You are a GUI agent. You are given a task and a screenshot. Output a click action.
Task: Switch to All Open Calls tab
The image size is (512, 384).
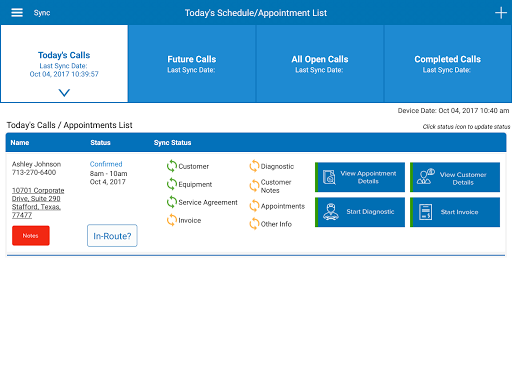click(x=320, y=64)
